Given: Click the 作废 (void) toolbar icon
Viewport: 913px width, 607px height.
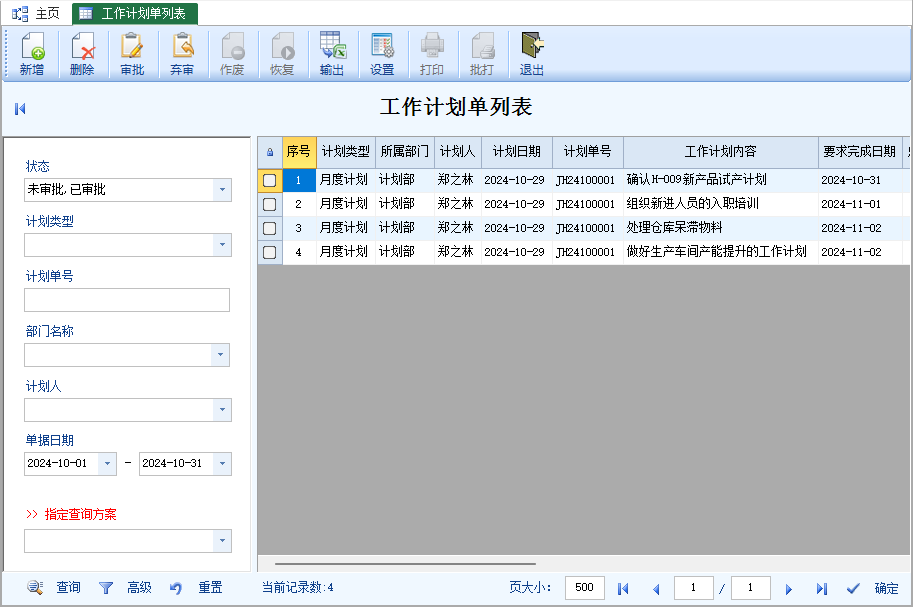Looking at the screenshot, I should pos(232,54).
